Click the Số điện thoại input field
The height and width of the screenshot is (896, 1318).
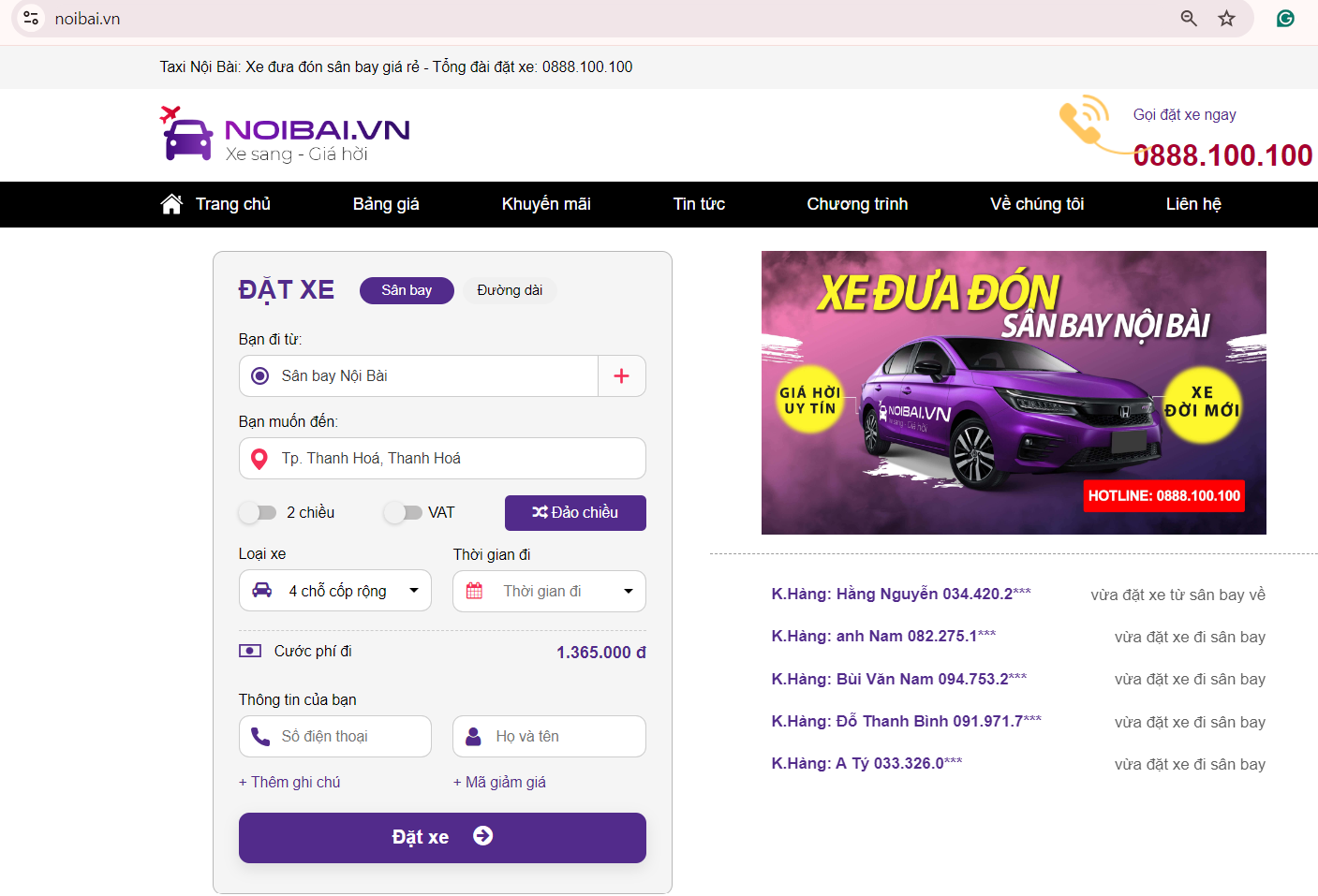point(335,737)
